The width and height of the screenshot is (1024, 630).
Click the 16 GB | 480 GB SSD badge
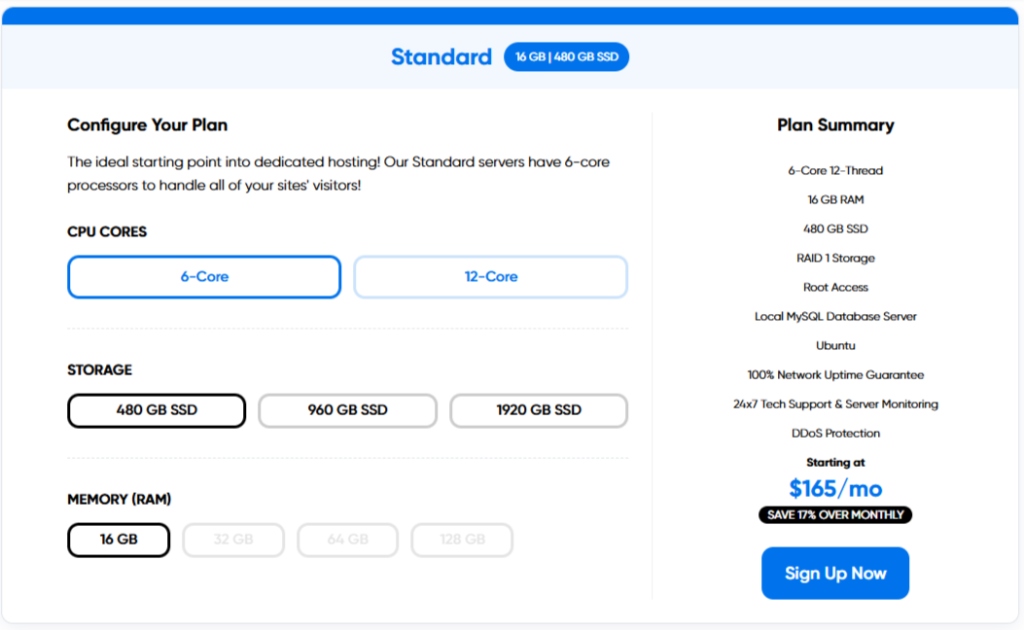[566, 57]
